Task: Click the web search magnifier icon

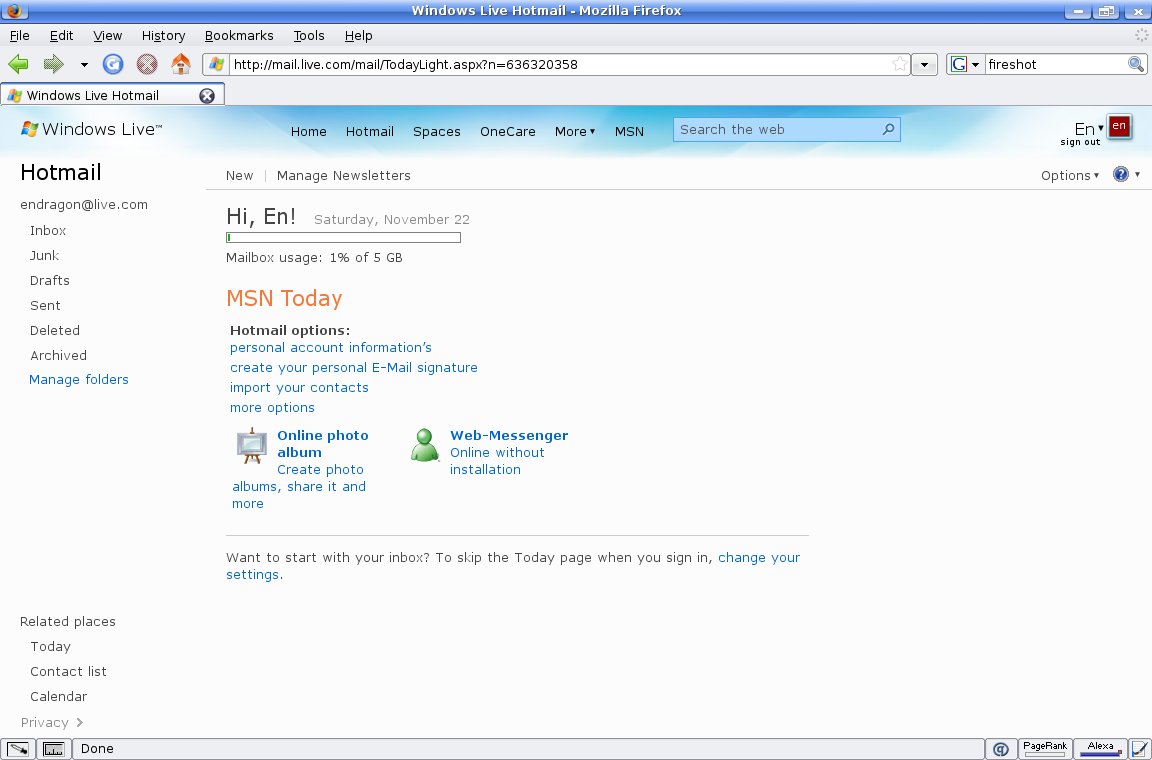Action: 888,129
